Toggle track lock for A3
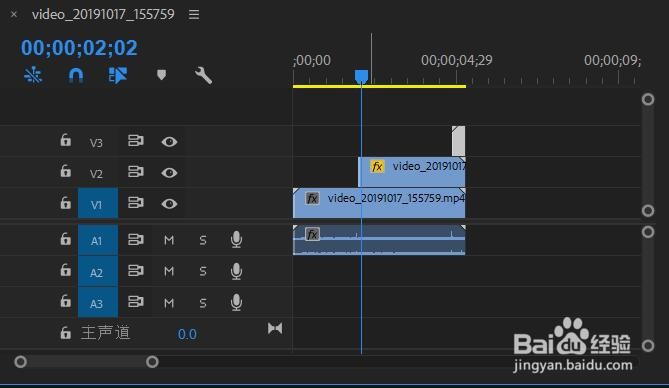The width and height of the screenshot is (669, 388). (x=65, y=301)
